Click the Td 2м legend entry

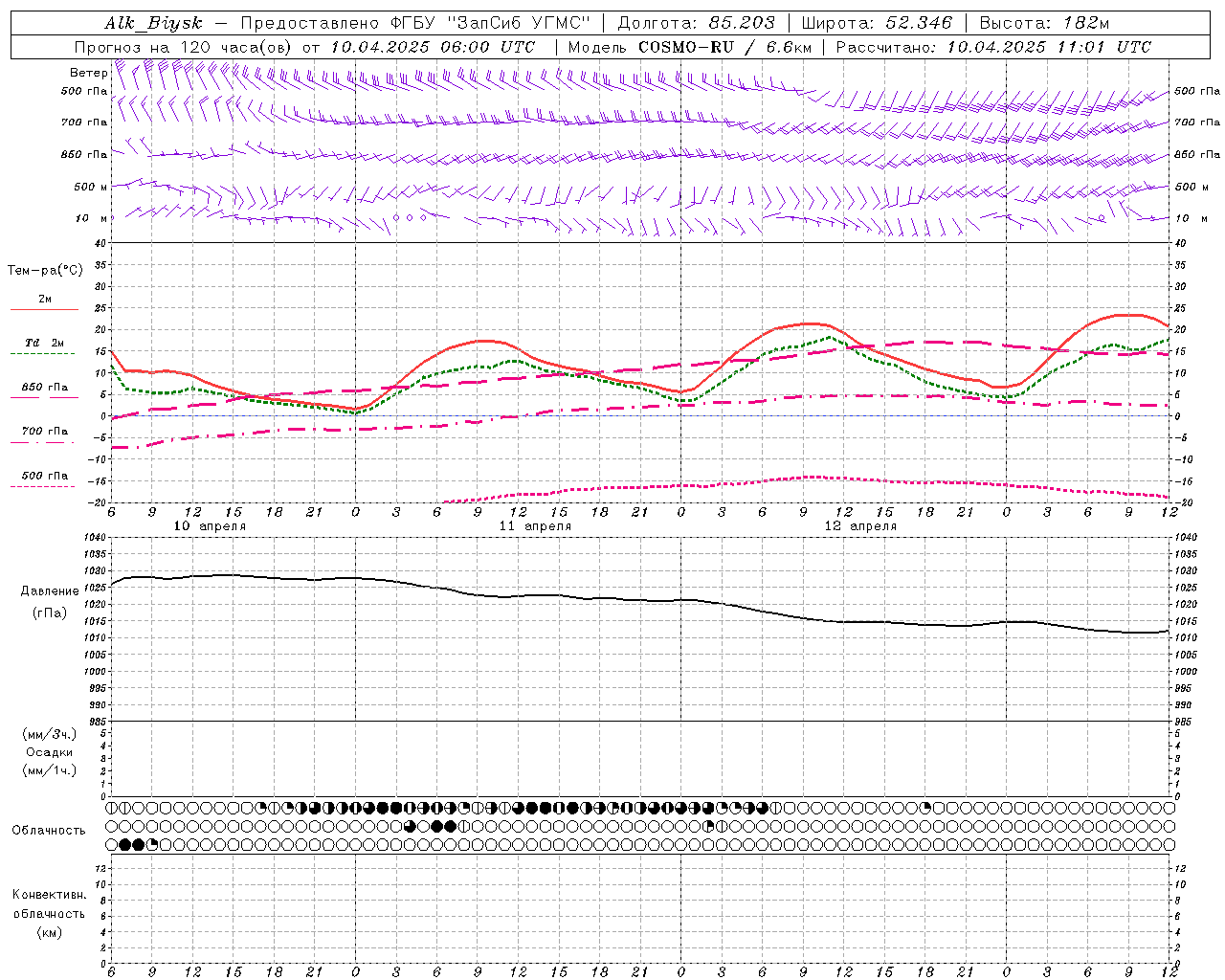click(44, 343)
